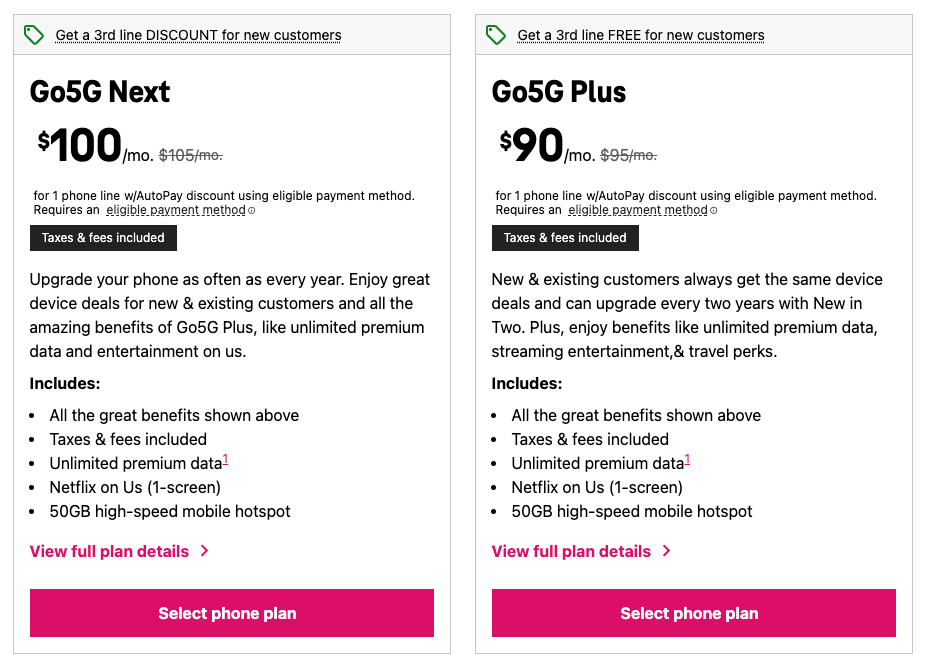Click the tag icon on Go5G Next banner
The width and height of the screenshot is (929, 667).
coord(34,35)
